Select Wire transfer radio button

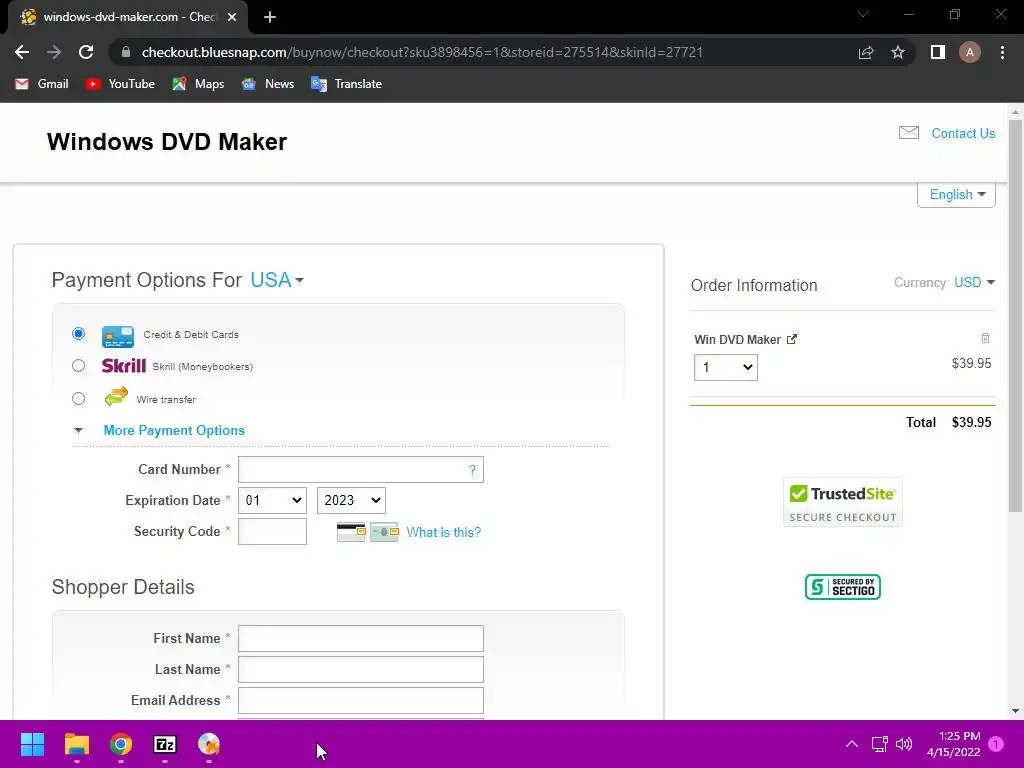[x=78, y=398]
